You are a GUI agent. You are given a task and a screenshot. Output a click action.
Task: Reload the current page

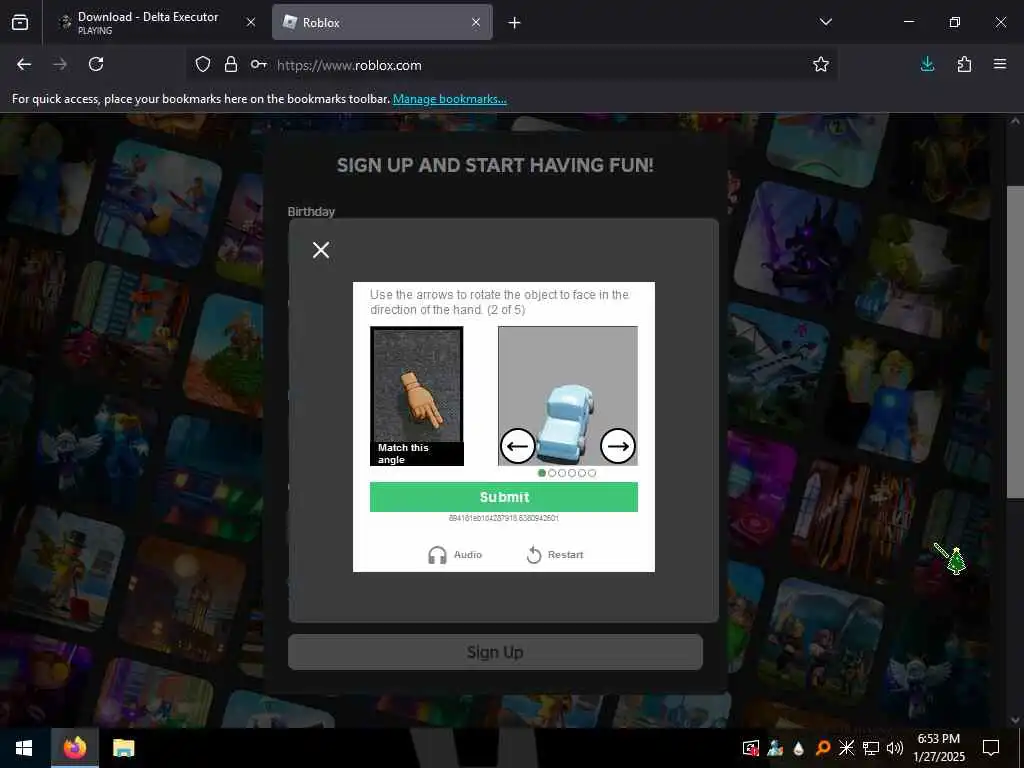click(96, 64)
